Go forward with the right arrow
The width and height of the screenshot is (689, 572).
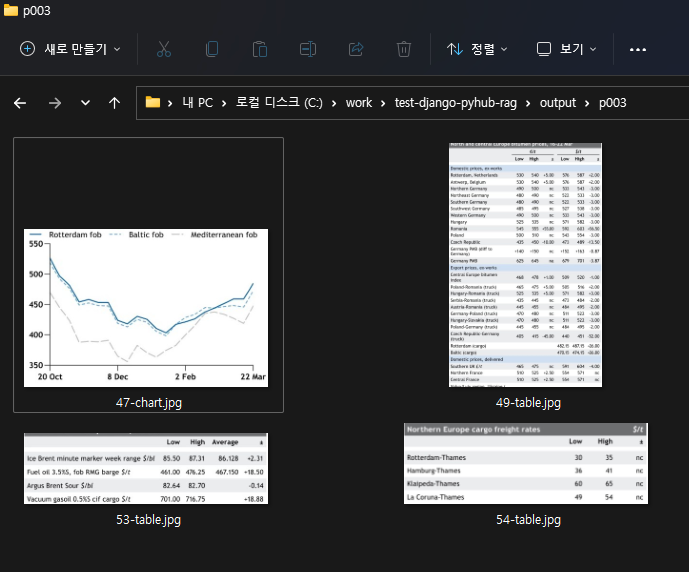click(x=55, y=103)
